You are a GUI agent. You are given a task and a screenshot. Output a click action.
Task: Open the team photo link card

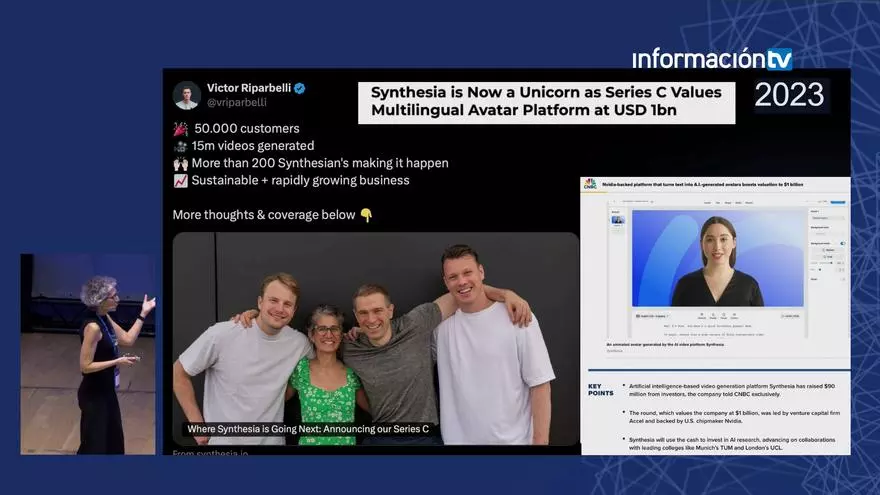point(375,339)
